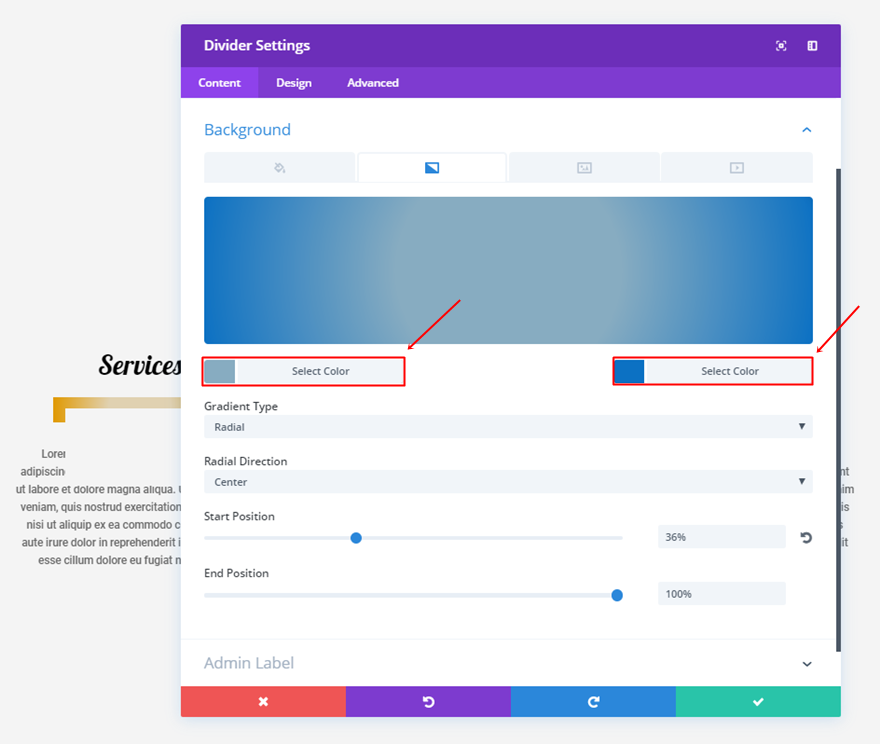Collapse the Background section chevron
This screenshot has width=880, height=744.
pyautogui.click(x=806, y=130)
